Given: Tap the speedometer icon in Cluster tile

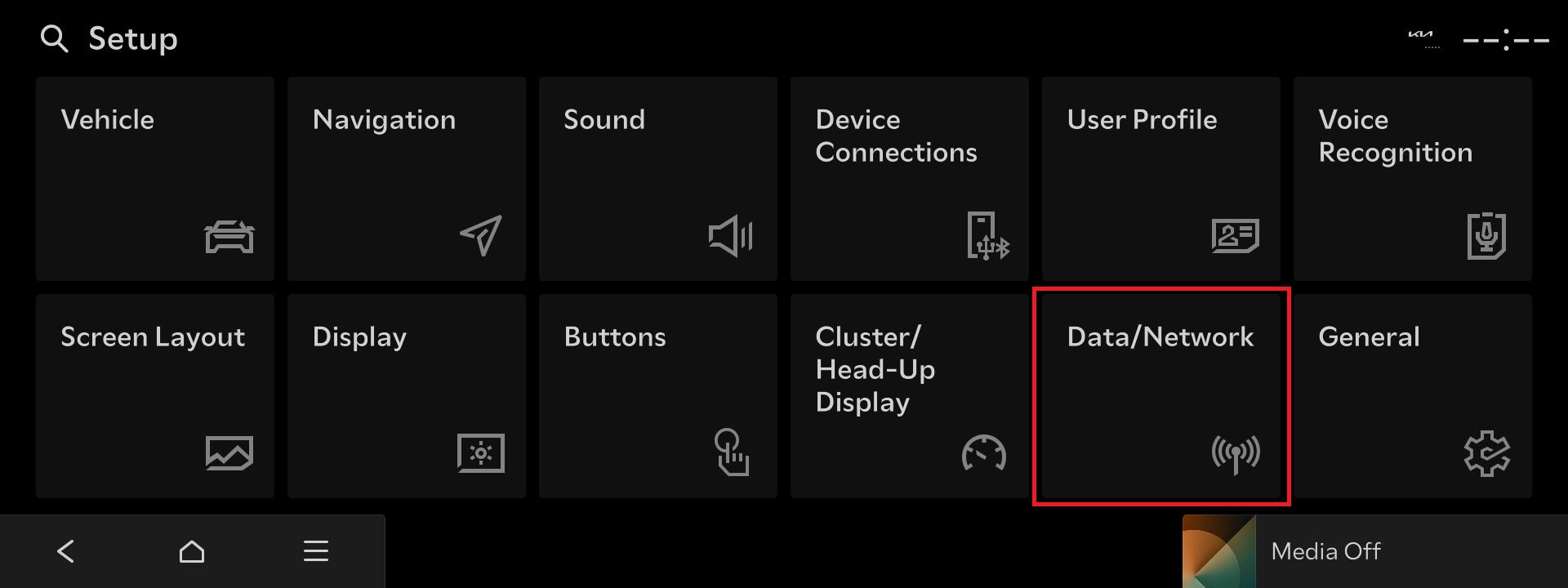Looking at the screenshot, I should (x=984, y=453).
